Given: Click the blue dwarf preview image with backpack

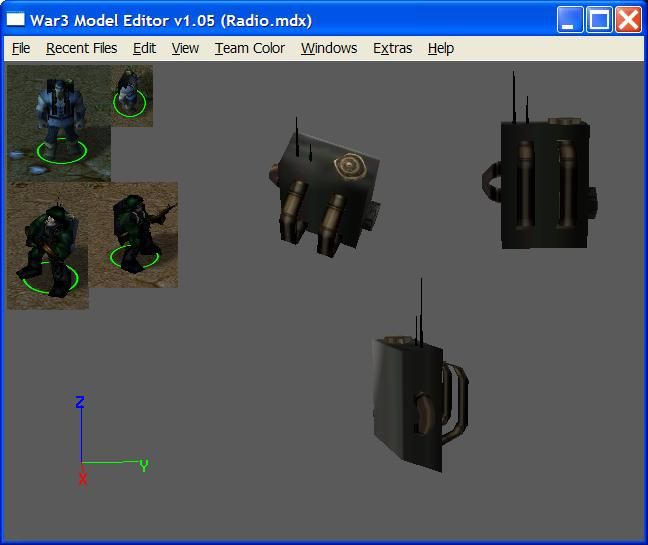Looking at the screenshot, I should pos(59,123).
